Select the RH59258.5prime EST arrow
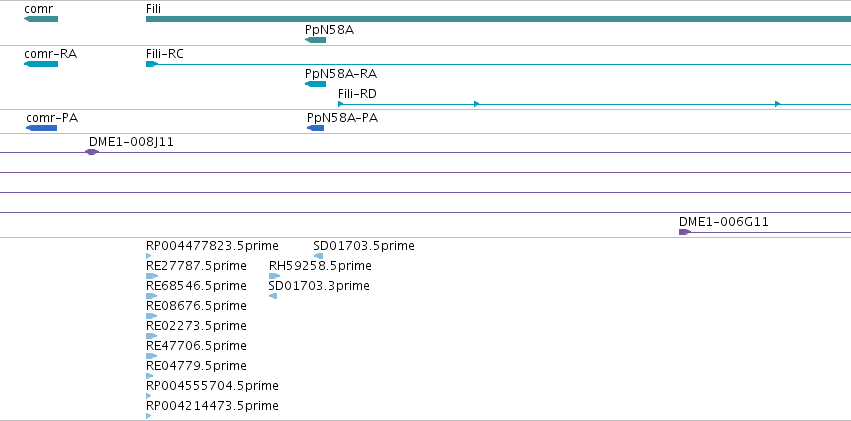The height and width of the screenshot is (421, 851). tap(275, 276)
